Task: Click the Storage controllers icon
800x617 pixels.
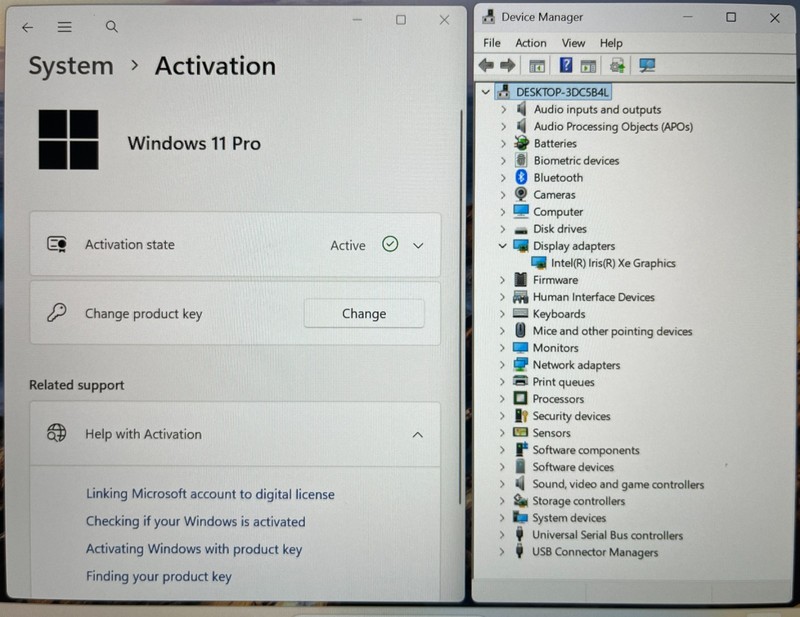Action: pyautogui.click(x=520, y=500)
